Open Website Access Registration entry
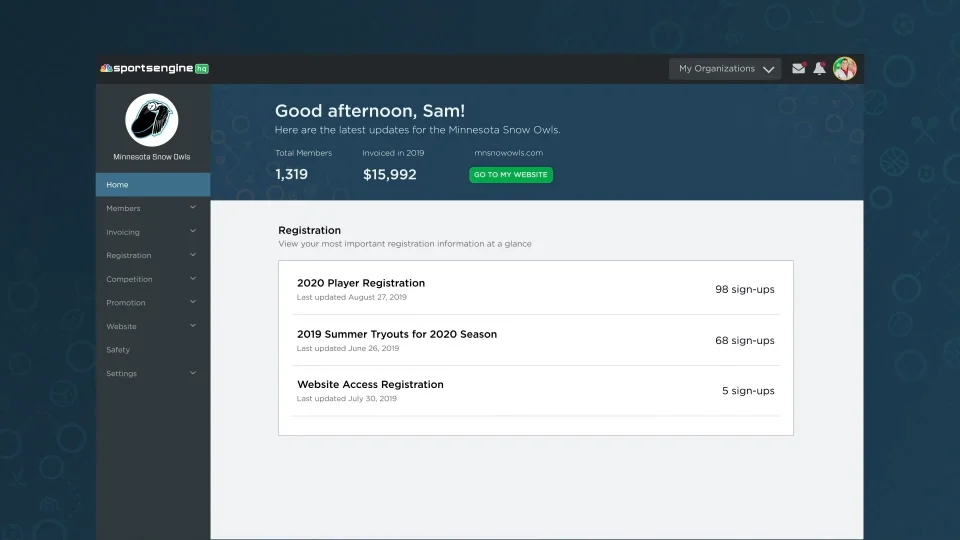 point(370,384)
